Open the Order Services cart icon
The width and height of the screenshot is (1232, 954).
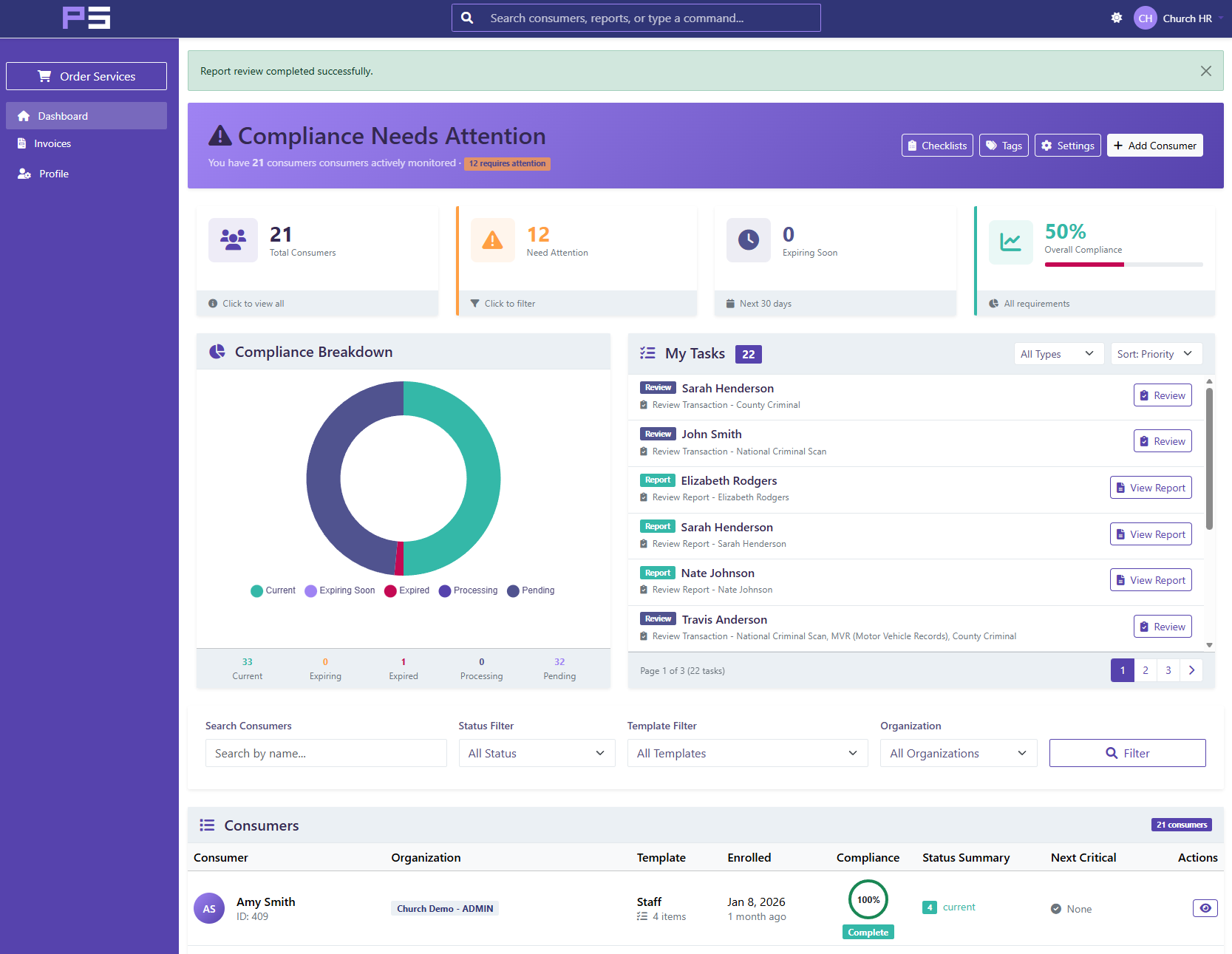(x=44, y=76)
